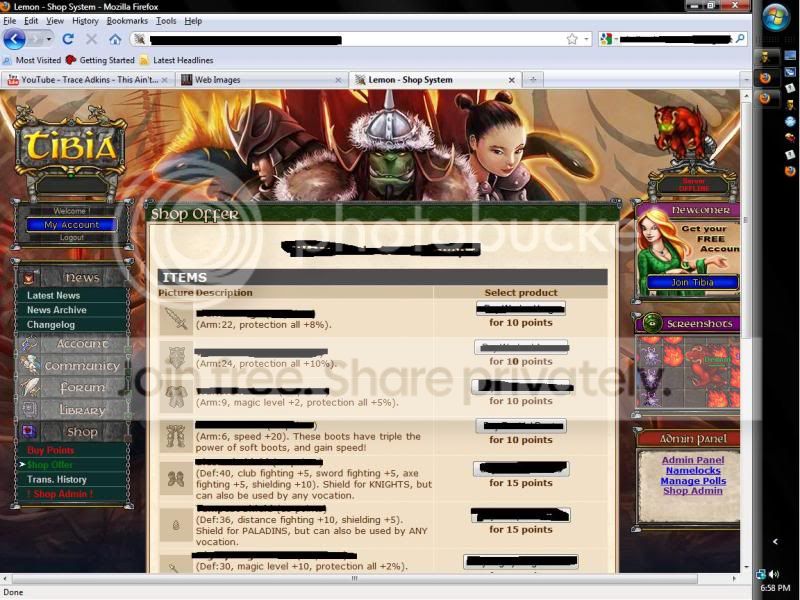The height and width of the screenshot is (600, 800).
Task: Click the Windows Start orb
Action: [776, 17]
